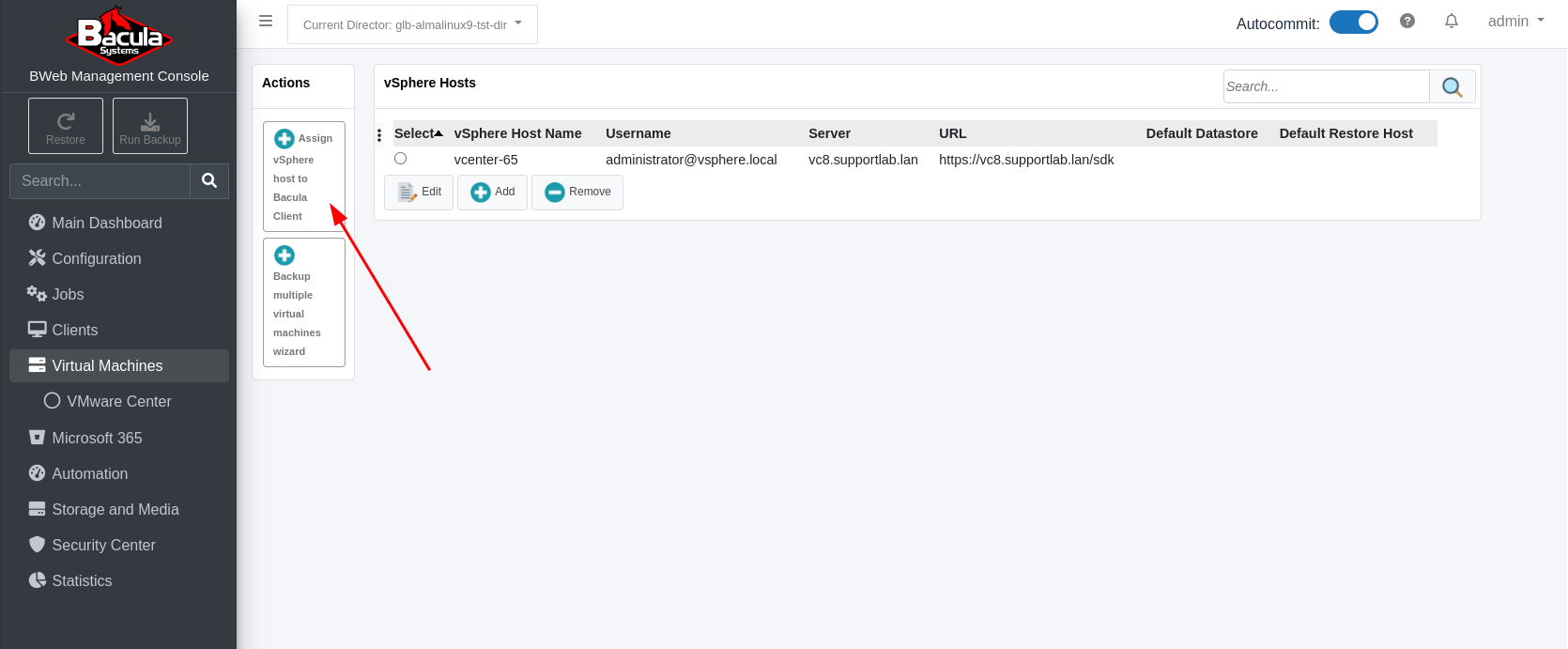Click the Configuration tools icon
The width and height of the screenshot is (1568, 649).
[x=37, y=257]
